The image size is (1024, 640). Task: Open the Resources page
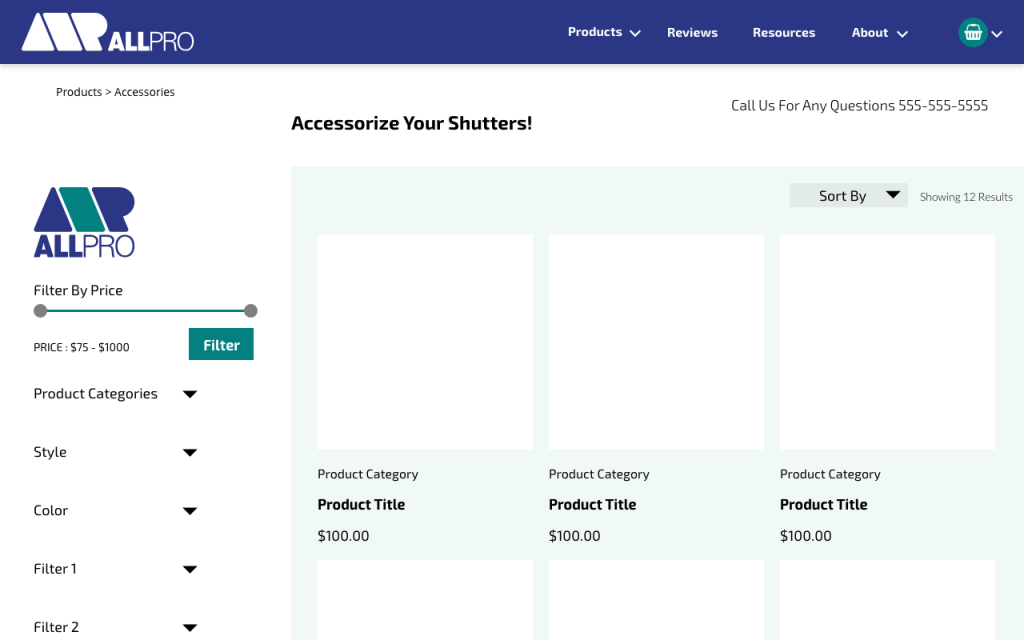coord(783,33)
